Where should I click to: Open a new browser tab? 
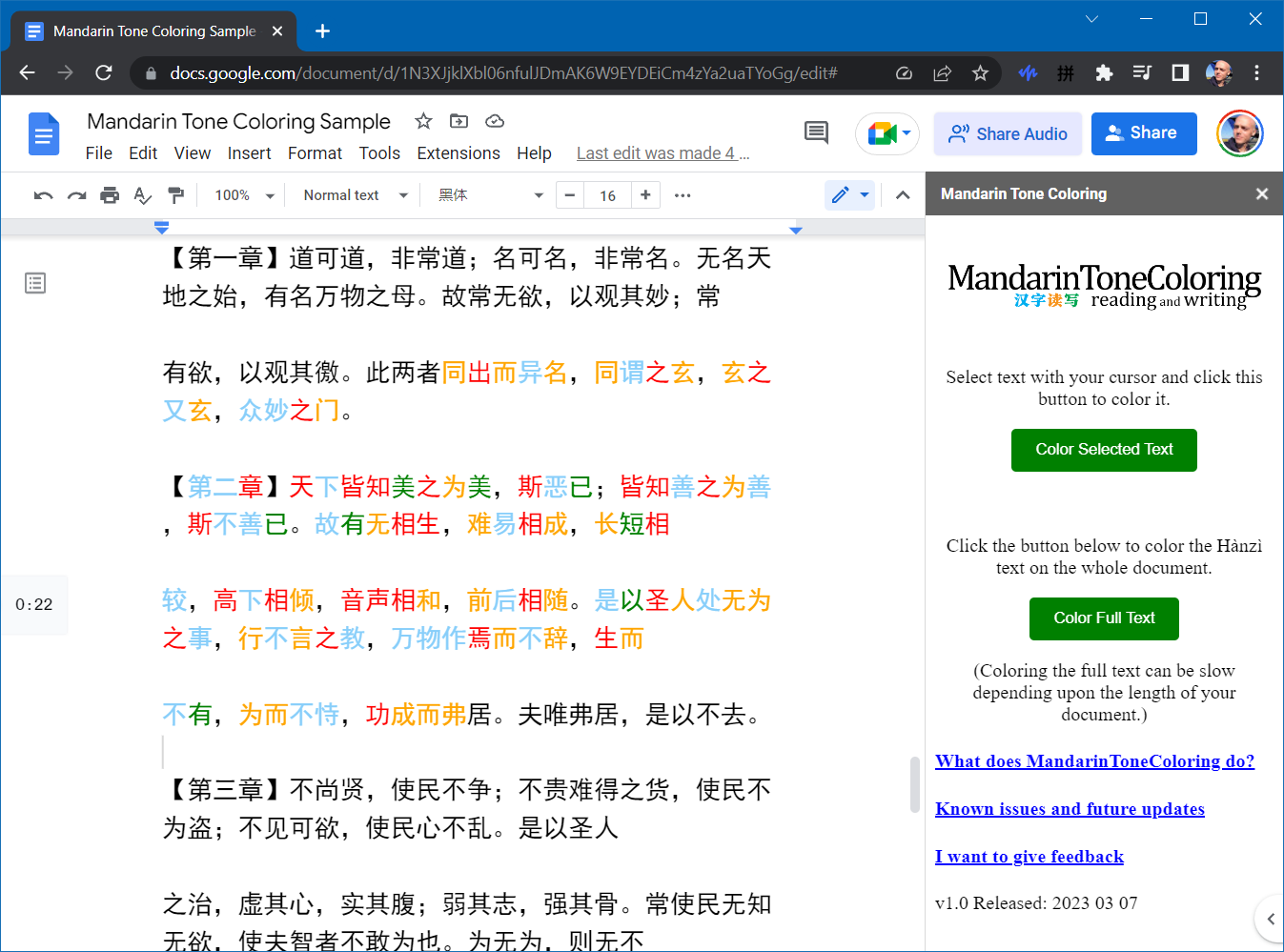[322, 30]
